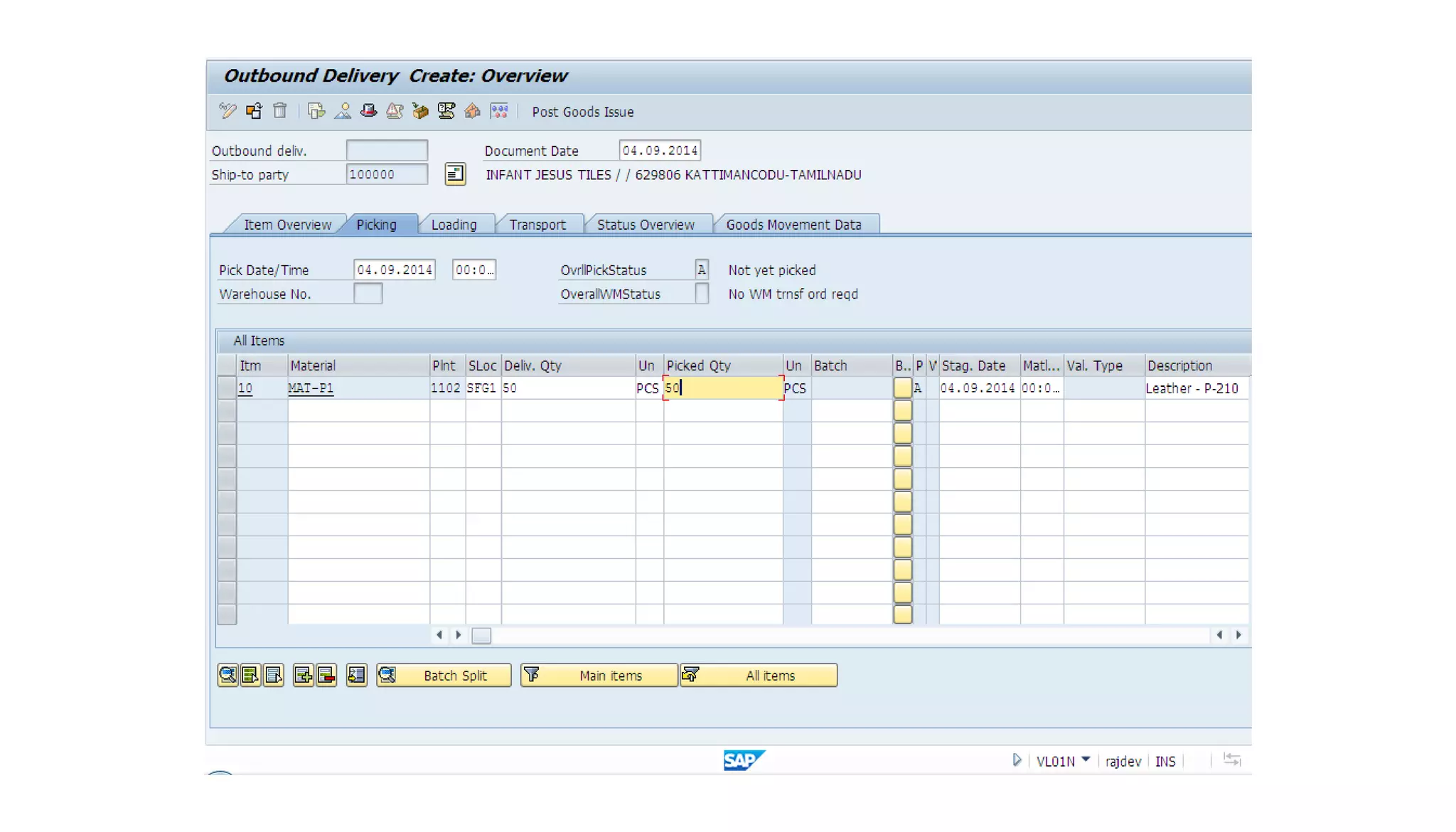The height and width of the screenshot is (832, 1456).
Task: Click the header details hat icon
Action: pos(368,111)
